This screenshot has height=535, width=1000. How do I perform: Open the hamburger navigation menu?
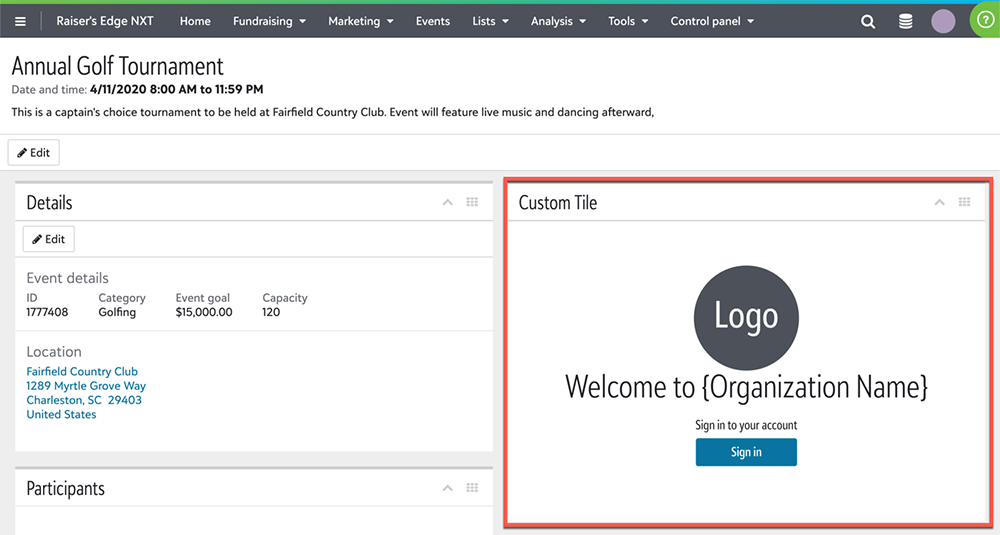coord(20,21)
